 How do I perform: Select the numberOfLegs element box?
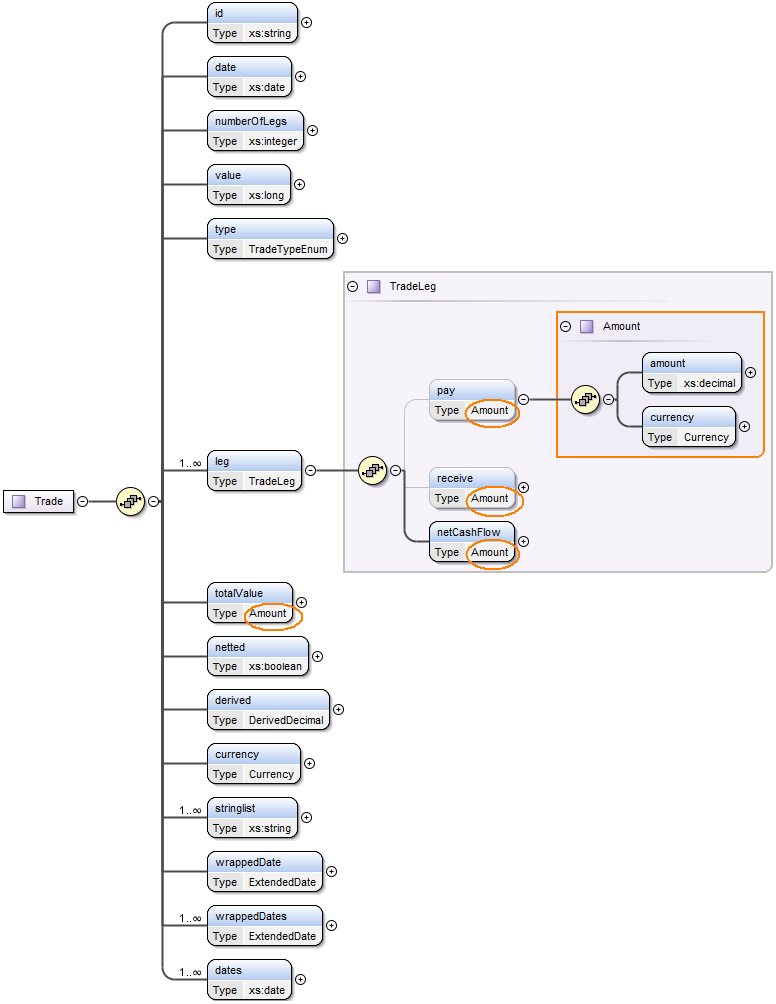pos(255,131)
